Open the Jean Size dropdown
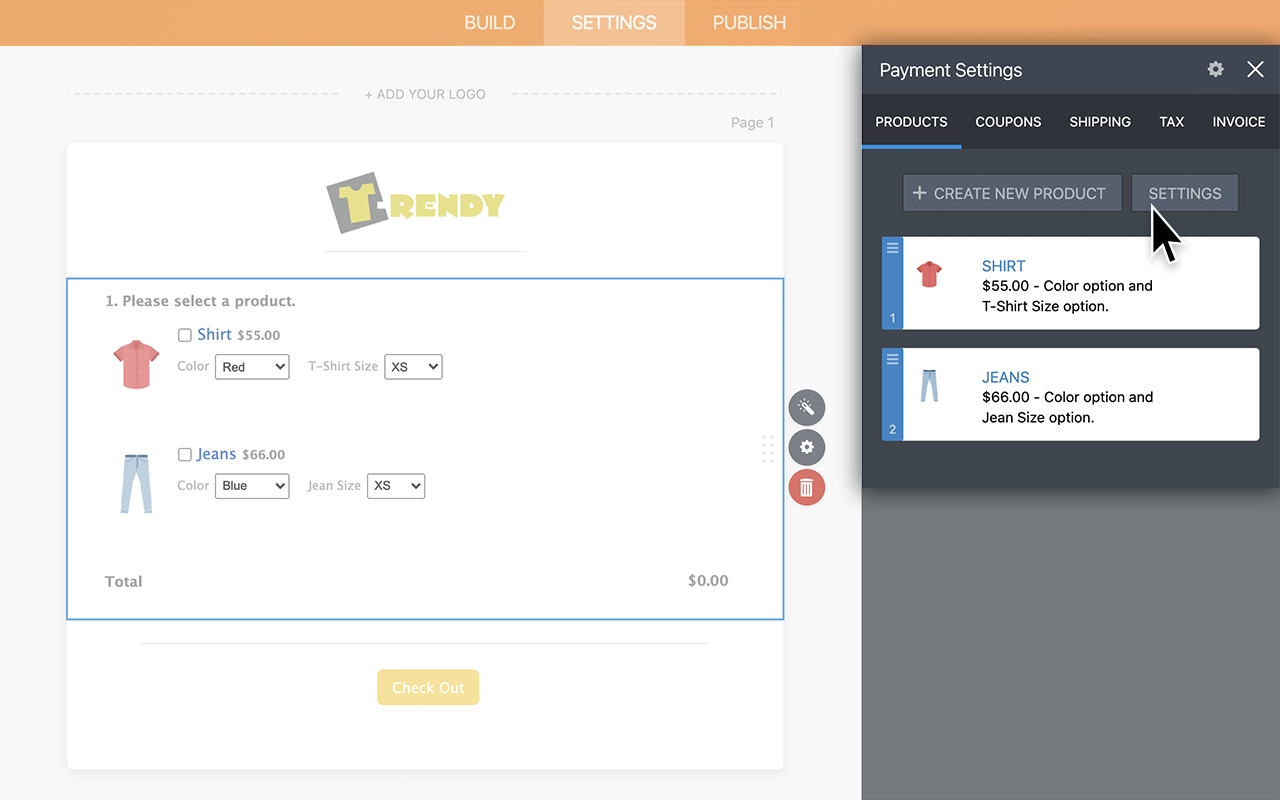This screenshot has height=800, width=1280. (x=396, y=486)
